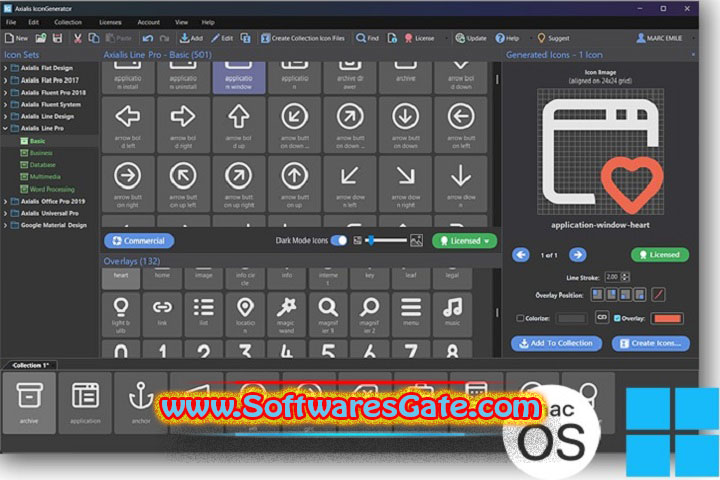
Task: Choose the list overlay
Action: click(203, 314)
